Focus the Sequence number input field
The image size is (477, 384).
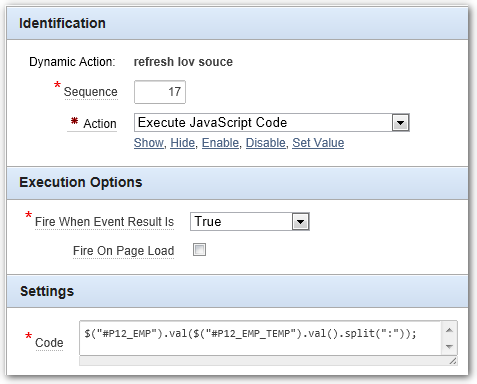point(160,92)
